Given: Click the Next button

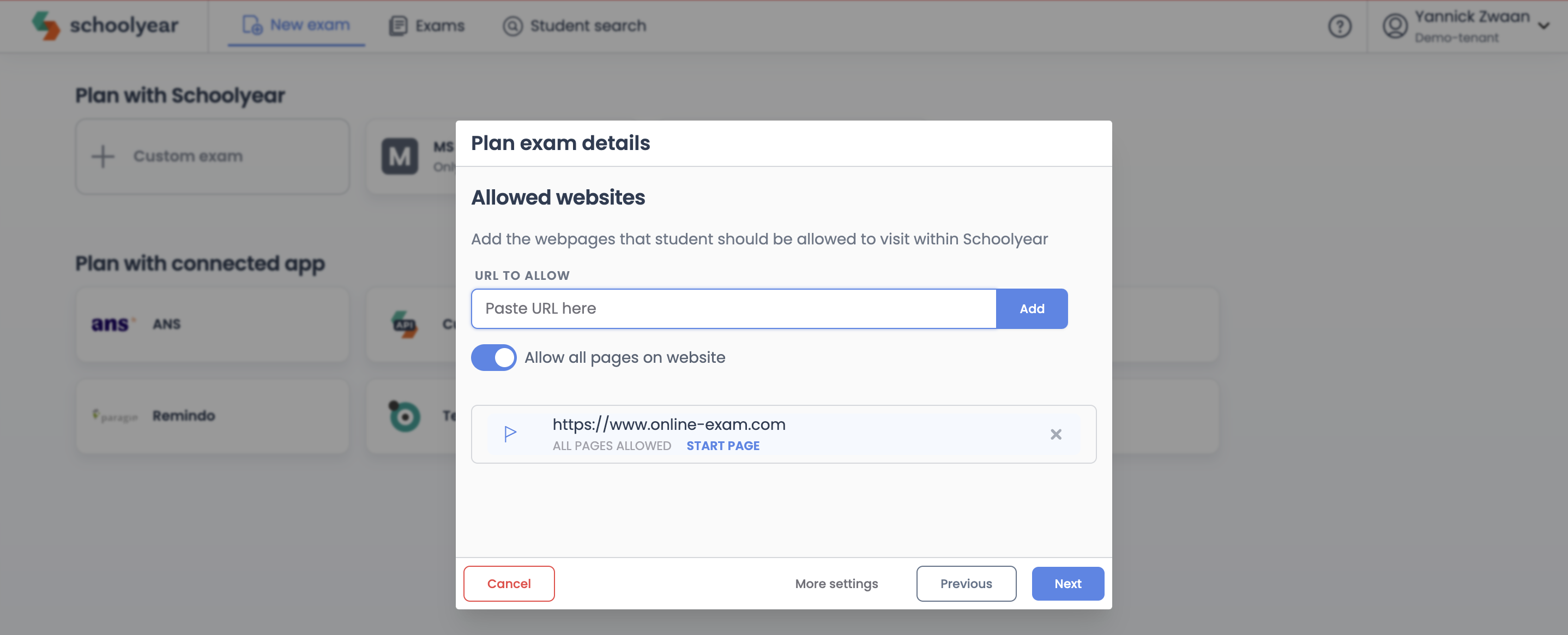Looking at the screenshot, I should tap(1067, 583).
